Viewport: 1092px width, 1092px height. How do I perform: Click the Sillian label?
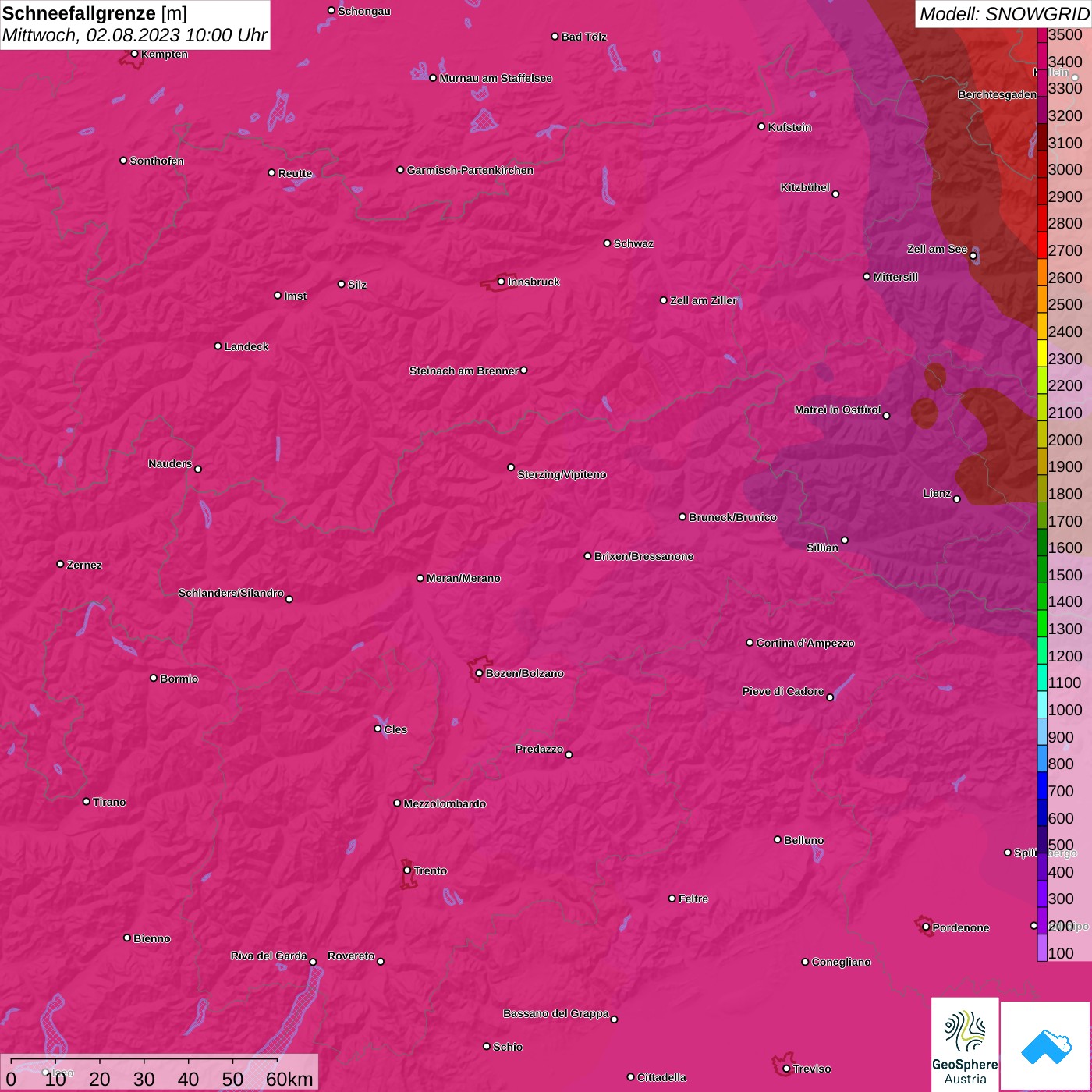(822, 548)
